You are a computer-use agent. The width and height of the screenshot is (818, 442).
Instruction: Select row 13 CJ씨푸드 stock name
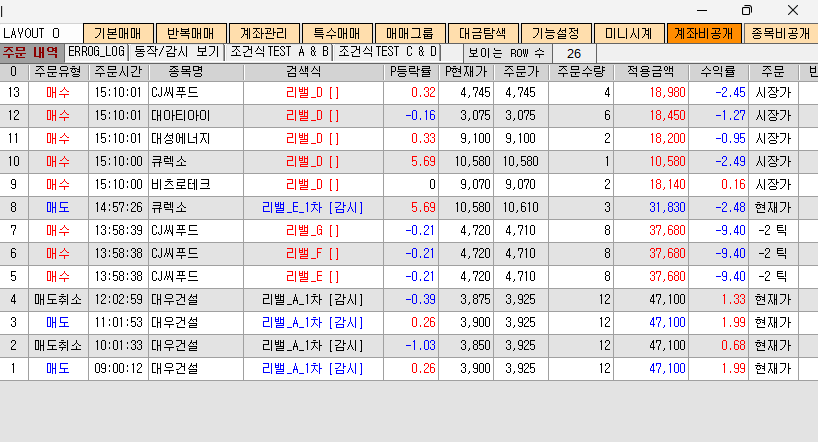(x=175, y=93)
